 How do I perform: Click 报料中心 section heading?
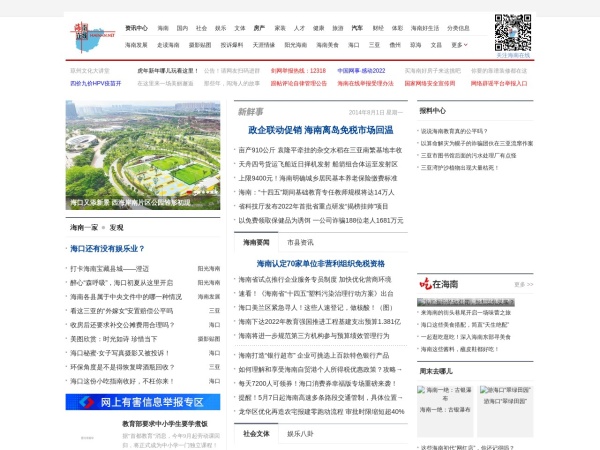click(432, 111)
